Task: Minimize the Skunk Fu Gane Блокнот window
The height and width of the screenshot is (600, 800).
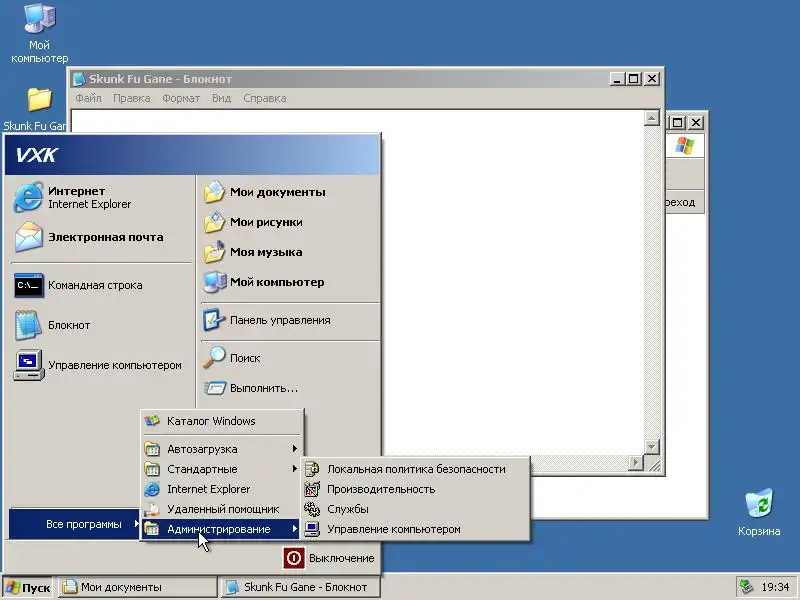Action: [617, 79]
